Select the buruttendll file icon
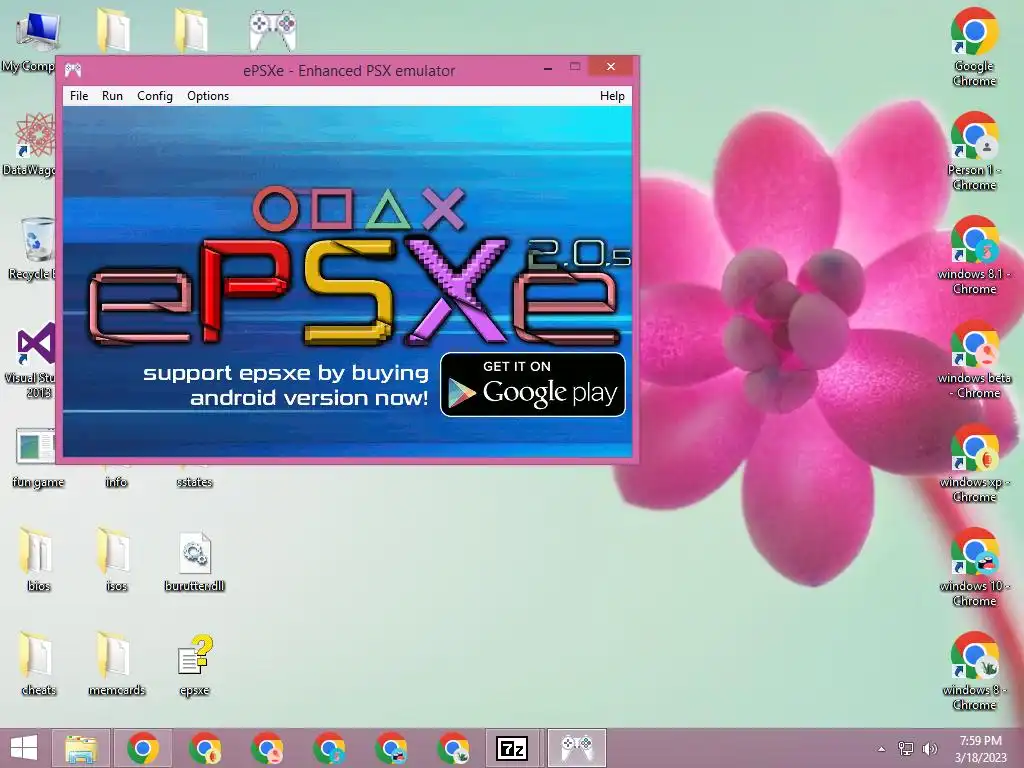Viewport: 1024px width, 768px height. coord(195,562)
